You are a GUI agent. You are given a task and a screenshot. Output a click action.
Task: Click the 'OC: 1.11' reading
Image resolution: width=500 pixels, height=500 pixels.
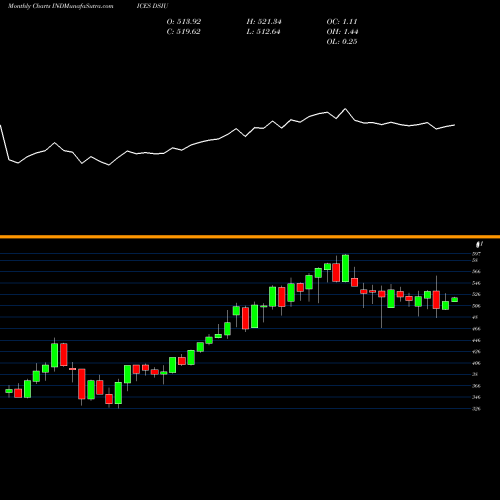click(342, 22)
